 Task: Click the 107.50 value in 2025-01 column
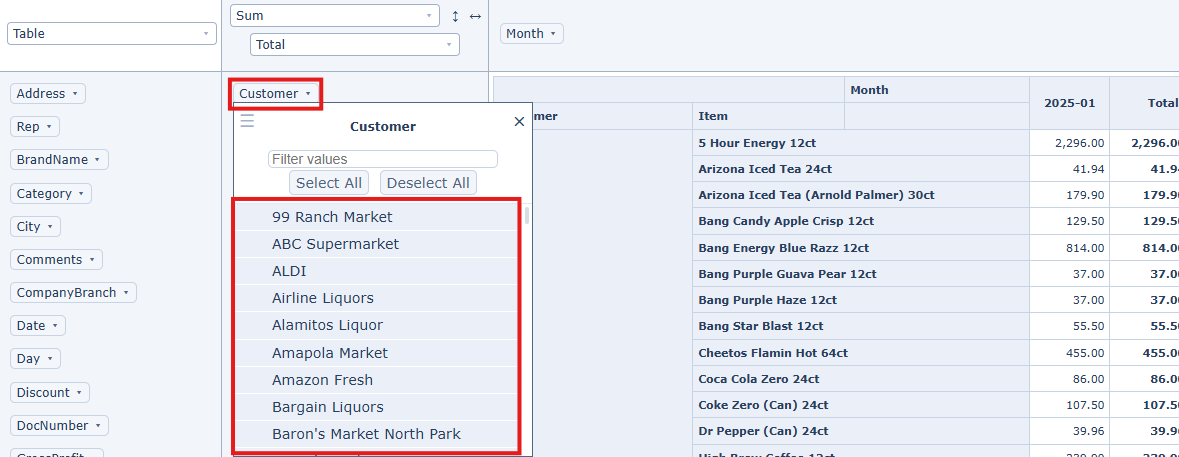tap(1069, 405)
